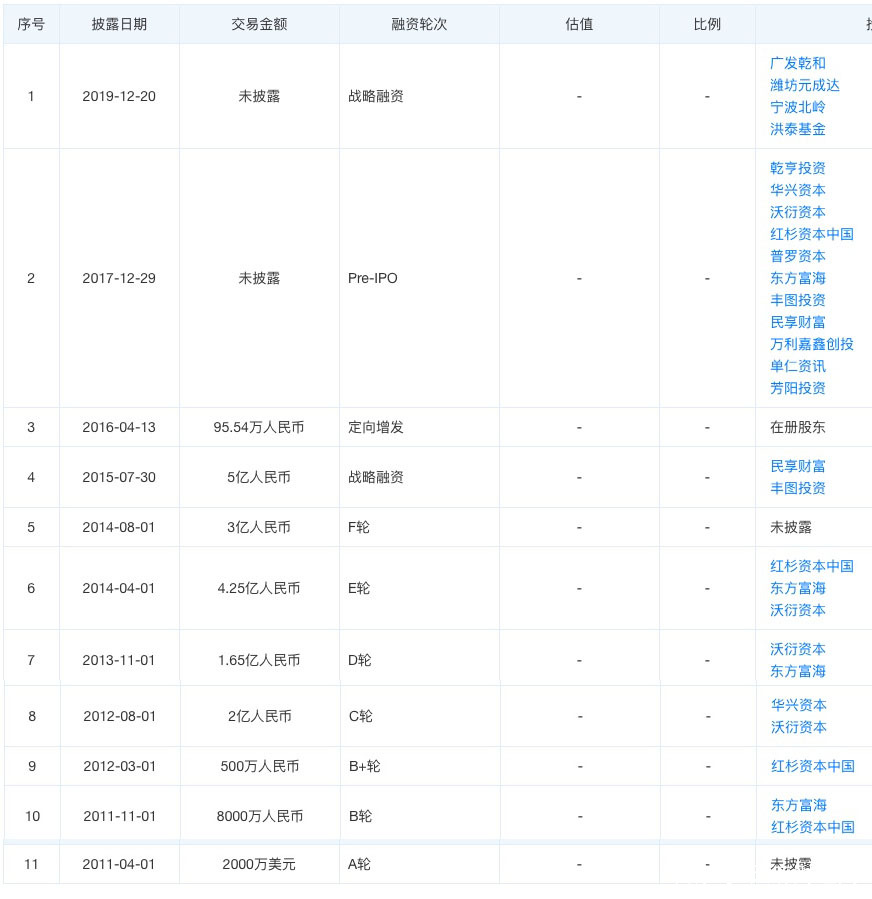
Task: Click 民享财富 in the Pre-IPO row
Action: coord(797,322)
